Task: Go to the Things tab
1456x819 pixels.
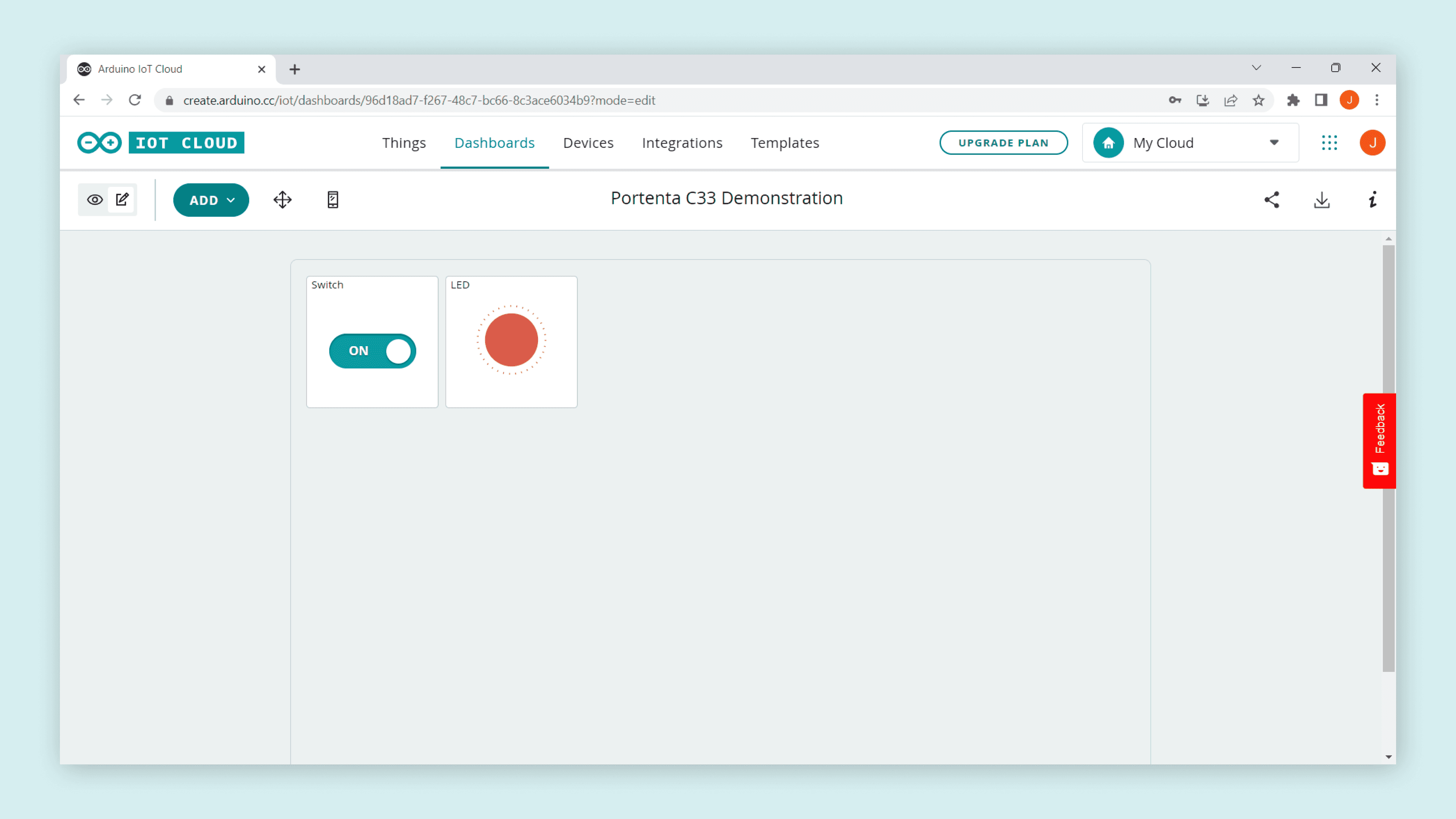Action: (x=403, y=143)
